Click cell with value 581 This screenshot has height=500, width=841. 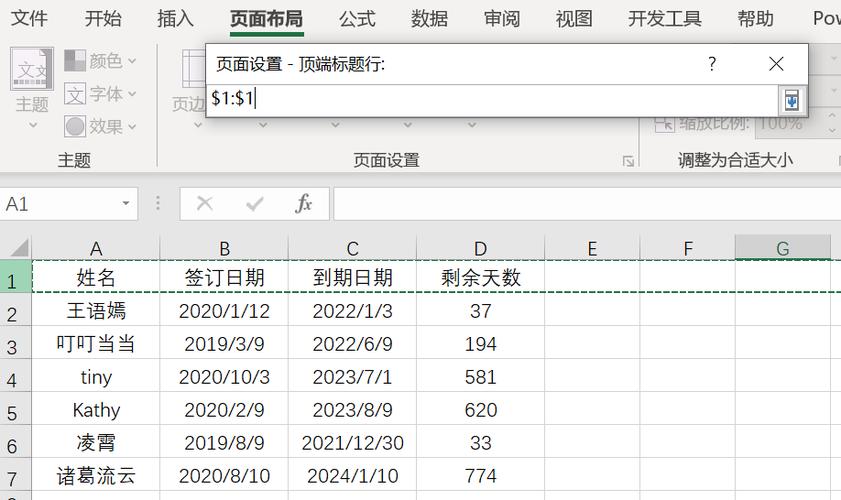[481, 376]
